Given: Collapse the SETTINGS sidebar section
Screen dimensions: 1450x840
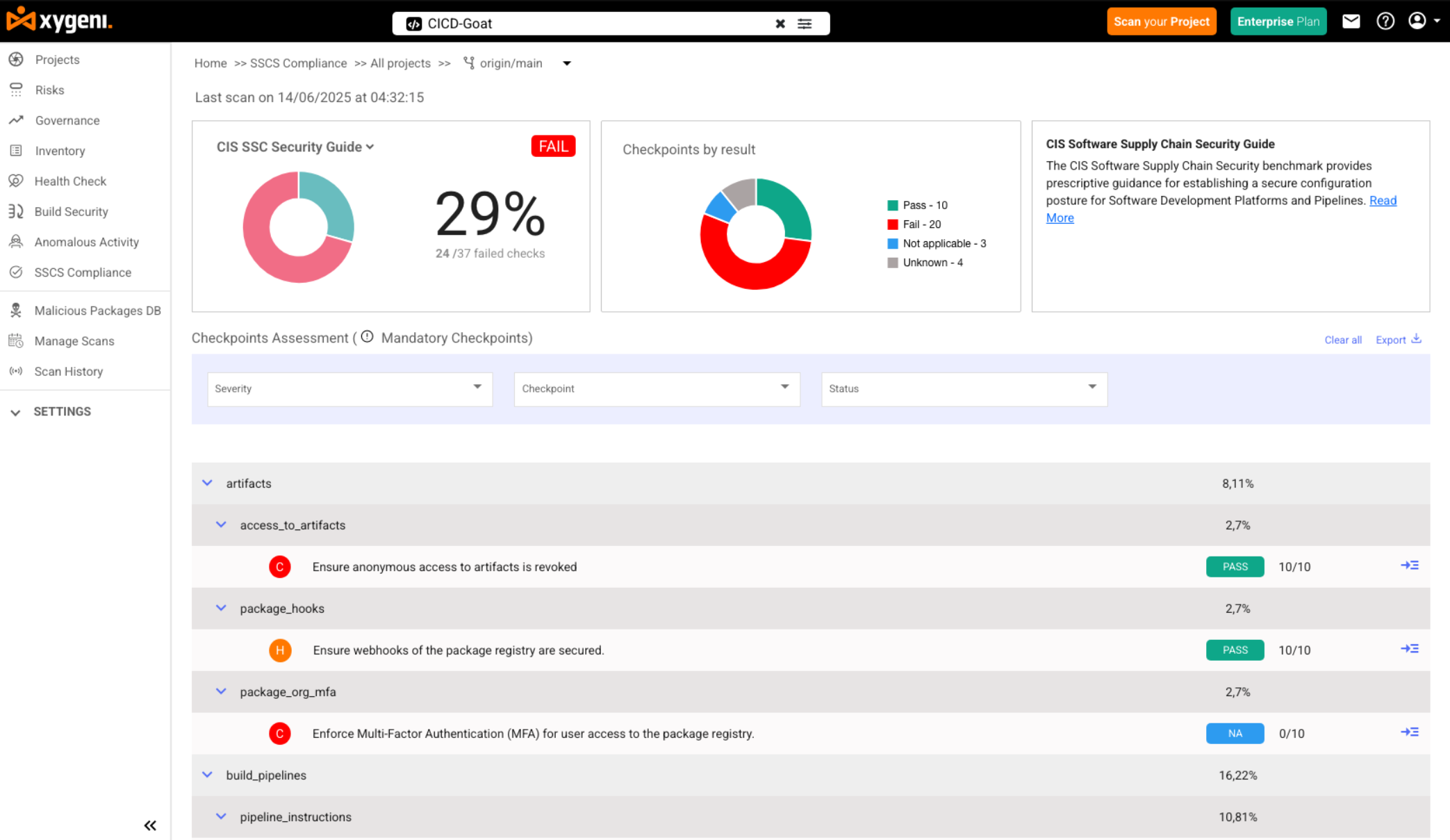Looking at the screenshot, I should coord(15,412).
